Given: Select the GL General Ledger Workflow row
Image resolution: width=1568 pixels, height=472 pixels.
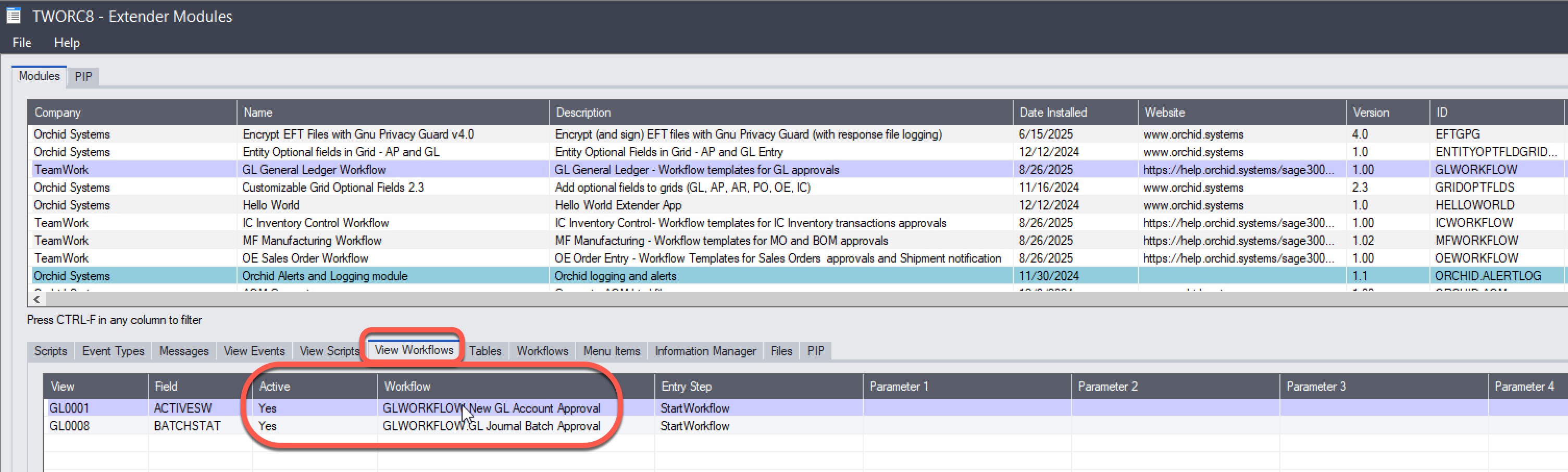Looking at the screenshot, I should tap(314, 170).
